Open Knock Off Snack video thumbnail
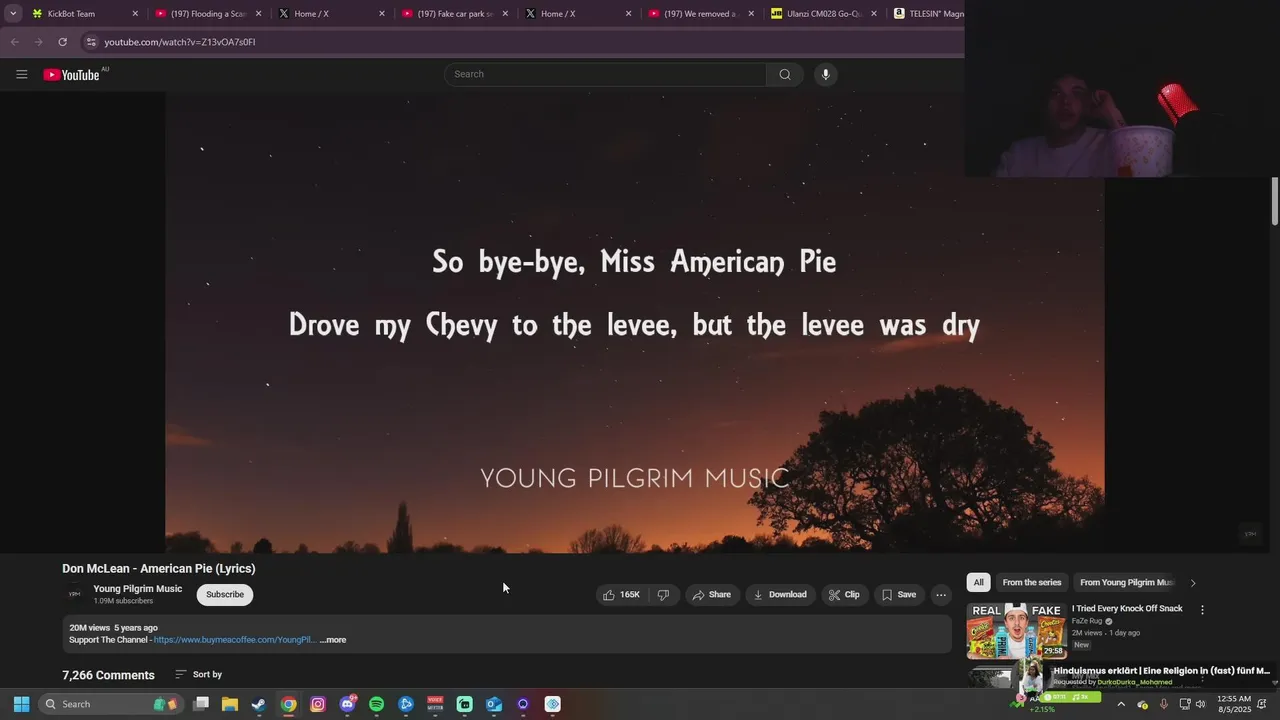 click(x=1016, y=631)
